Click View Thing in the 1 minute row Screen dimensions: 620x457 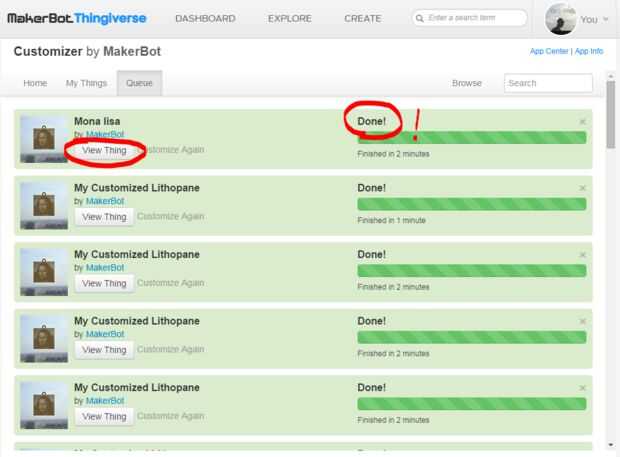[104, 217]
